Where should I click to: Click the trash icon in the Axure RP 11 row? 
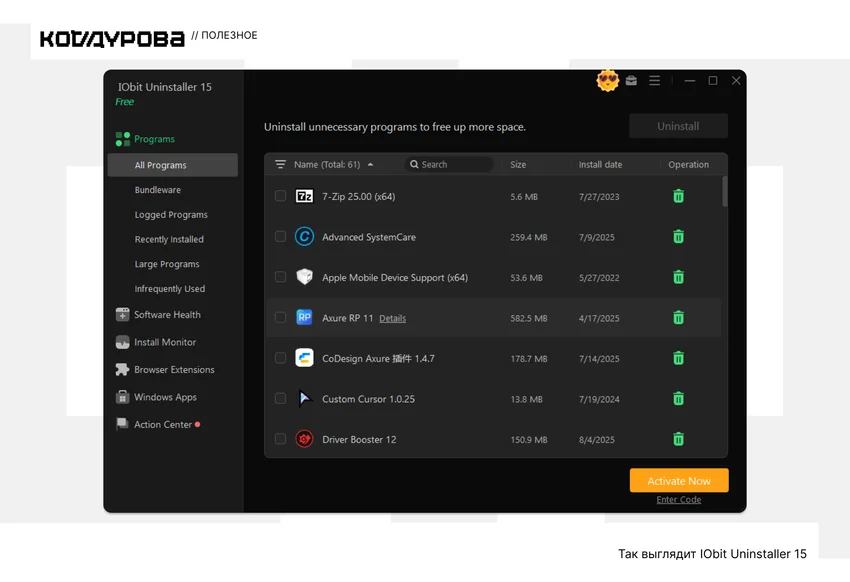point(678,318)
